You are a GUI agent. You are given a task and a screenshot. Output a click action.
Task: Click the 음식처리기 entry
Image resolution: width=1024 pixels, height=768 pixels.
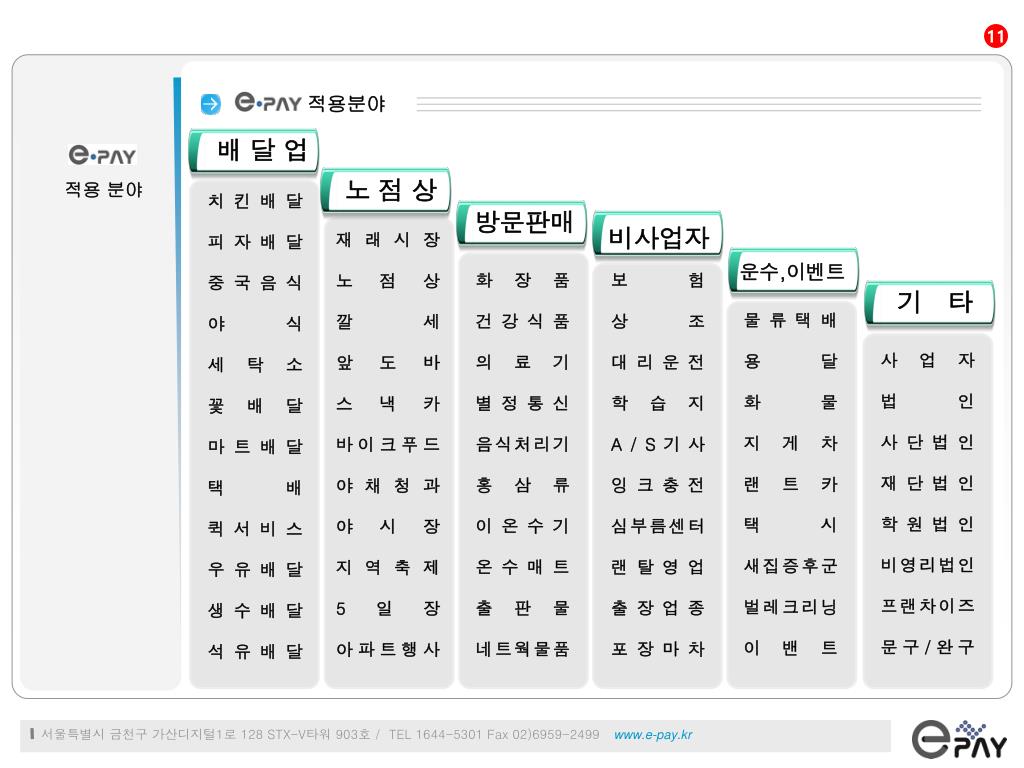tap(522, 444)
